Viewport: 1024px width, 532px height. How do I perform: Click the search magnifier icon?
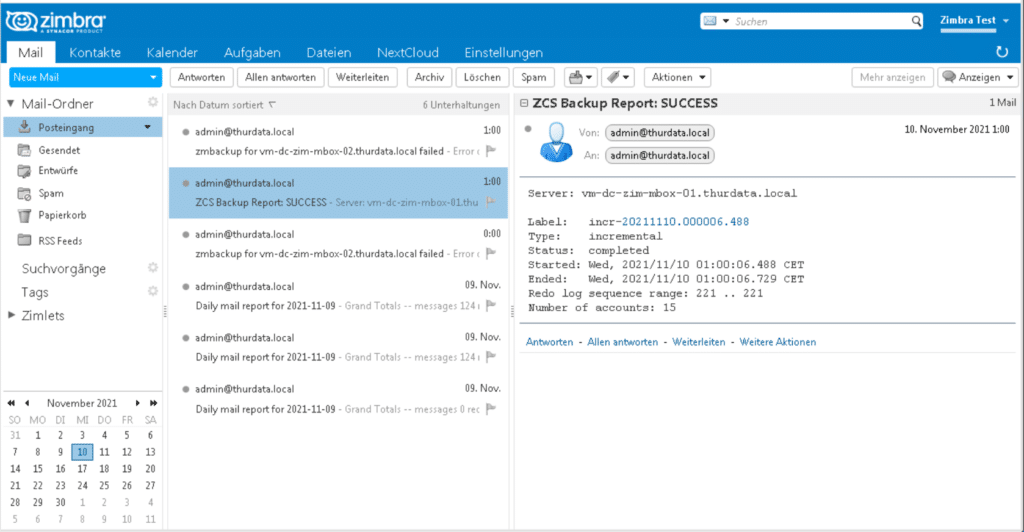point(916,21)
